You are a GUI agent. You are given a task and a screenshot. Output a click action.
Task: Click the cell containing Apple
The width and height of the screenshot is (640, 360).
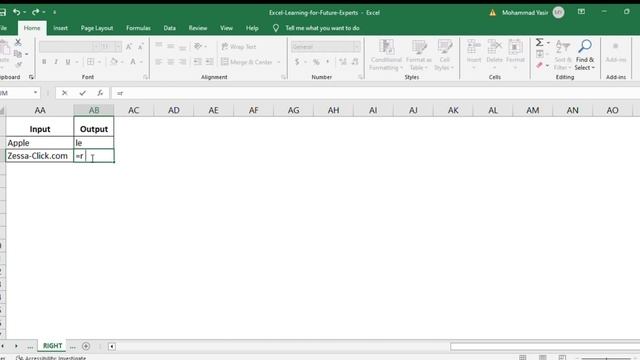pyautogui.click(x=40, y=143)
